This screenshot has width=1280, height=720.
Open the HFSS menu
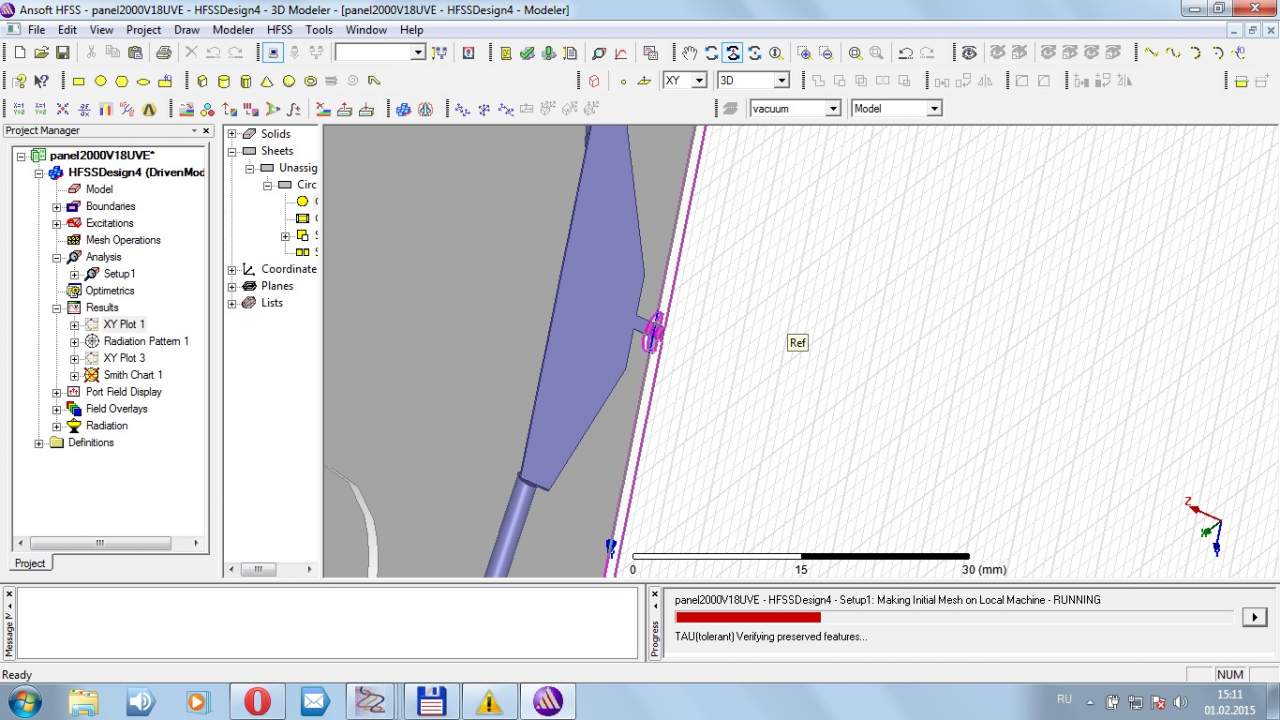click(x=279, y=30)
